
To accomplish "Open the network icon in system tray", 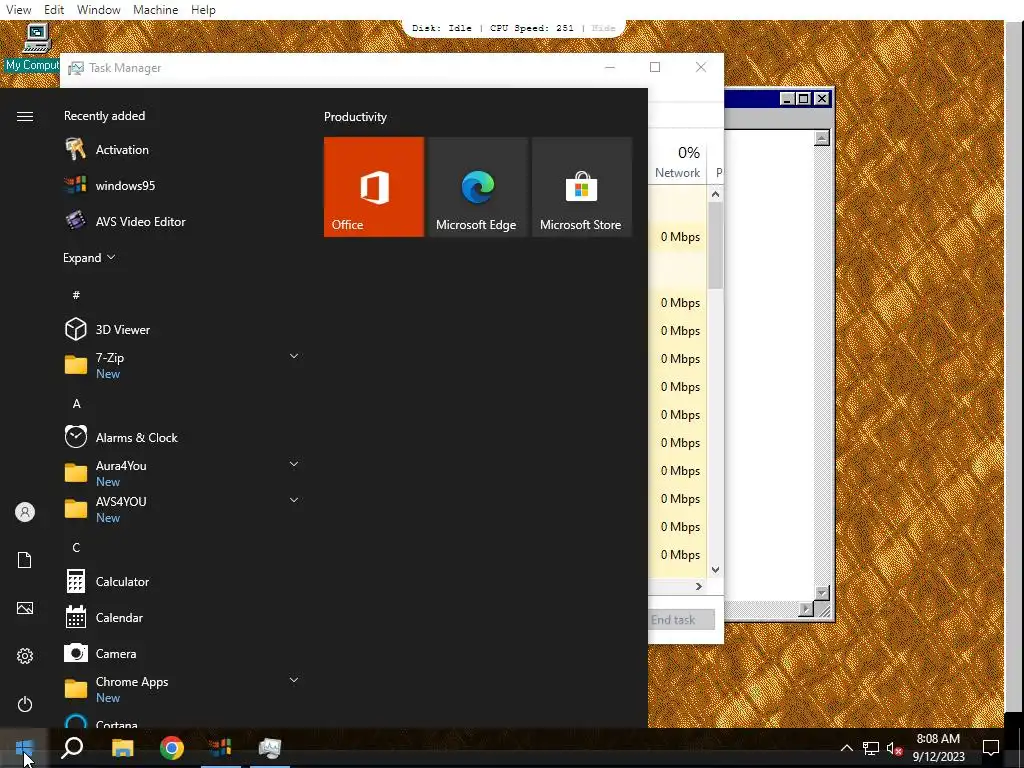I will point(871,748).
